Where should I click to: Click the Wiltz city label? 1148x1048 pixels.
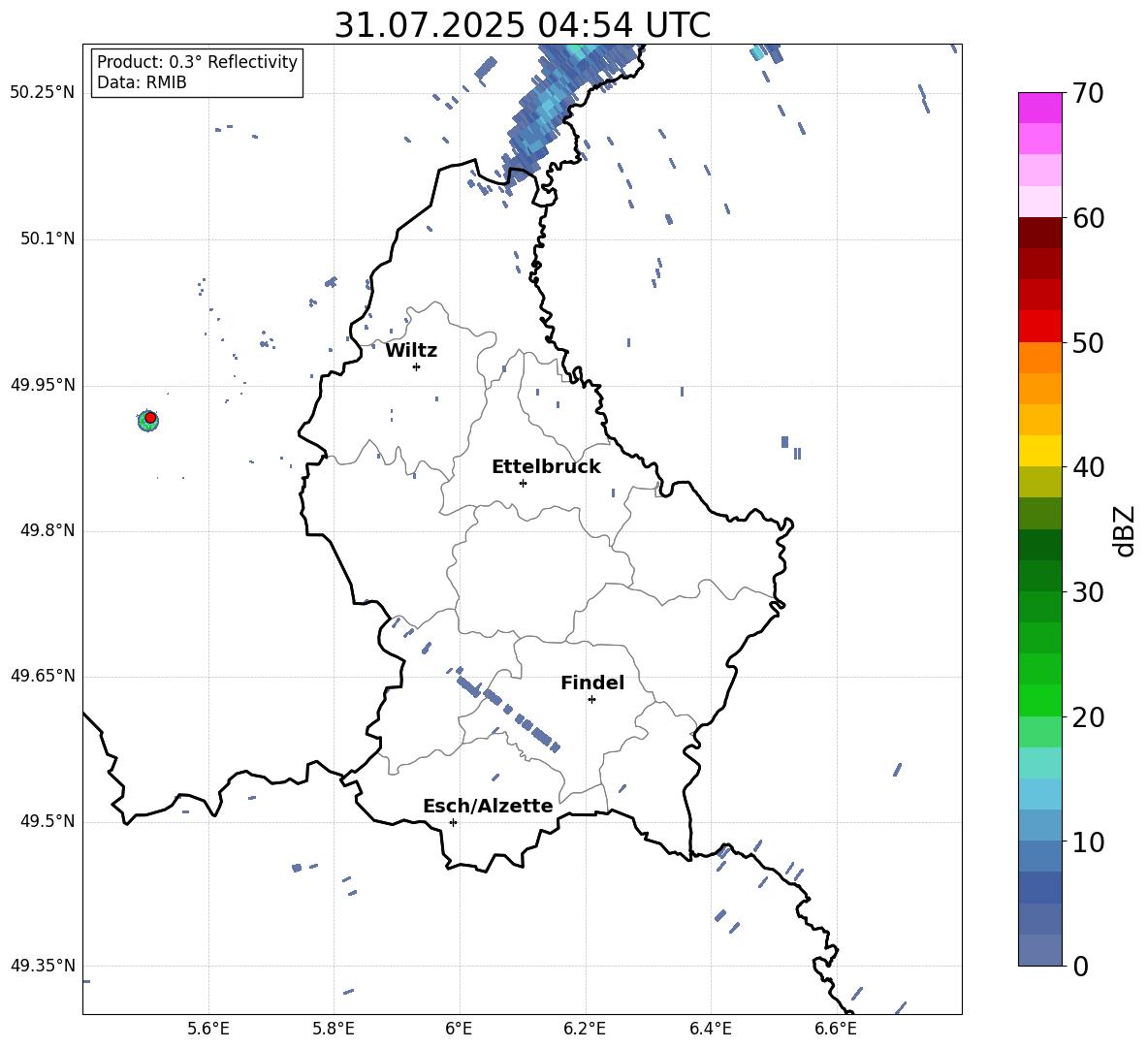tap(411, 351)
